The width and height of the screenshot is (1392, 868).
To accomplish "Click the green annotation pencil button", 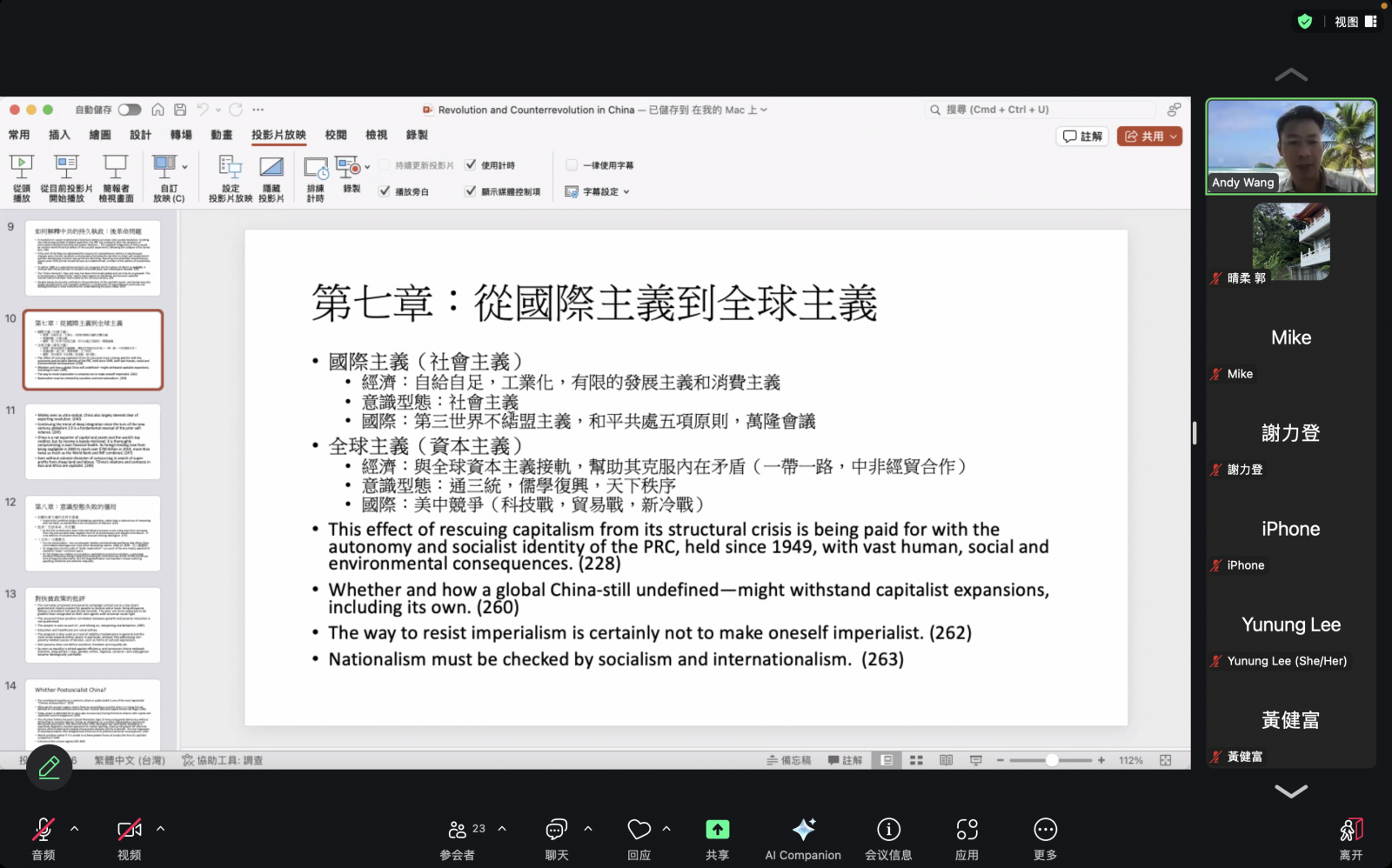I will [49, 766].
